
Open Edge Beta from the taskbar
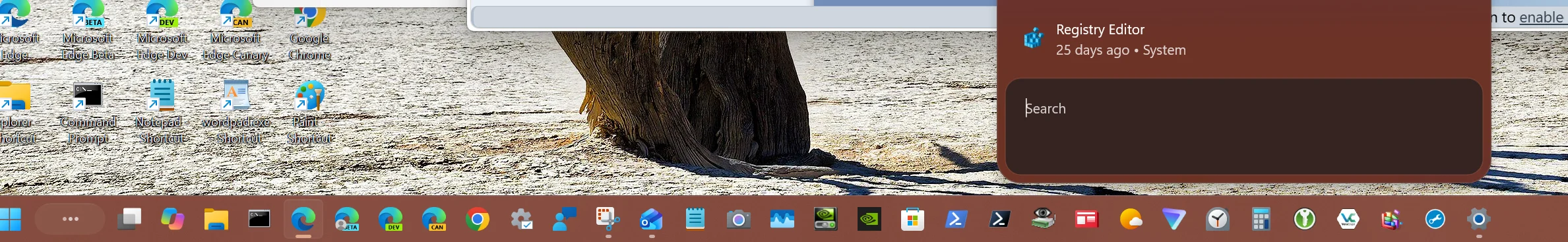(346, 219)
